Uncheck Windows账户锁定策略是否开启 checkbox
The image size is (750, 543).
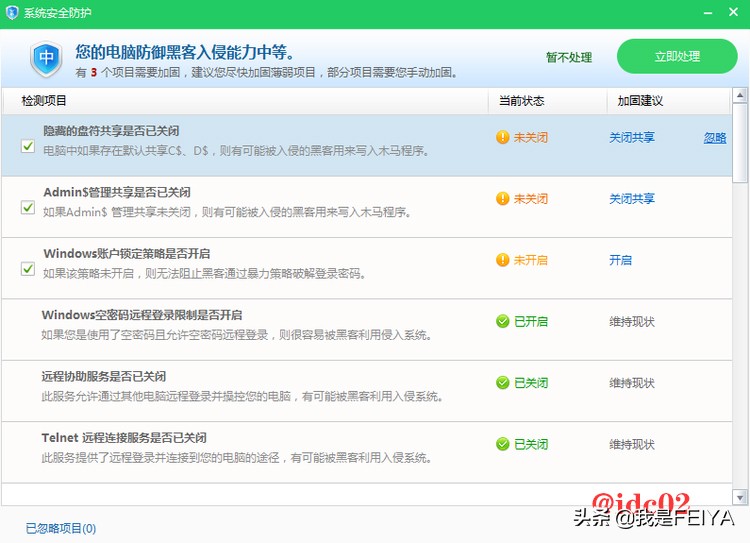click(x=28, y=268)
